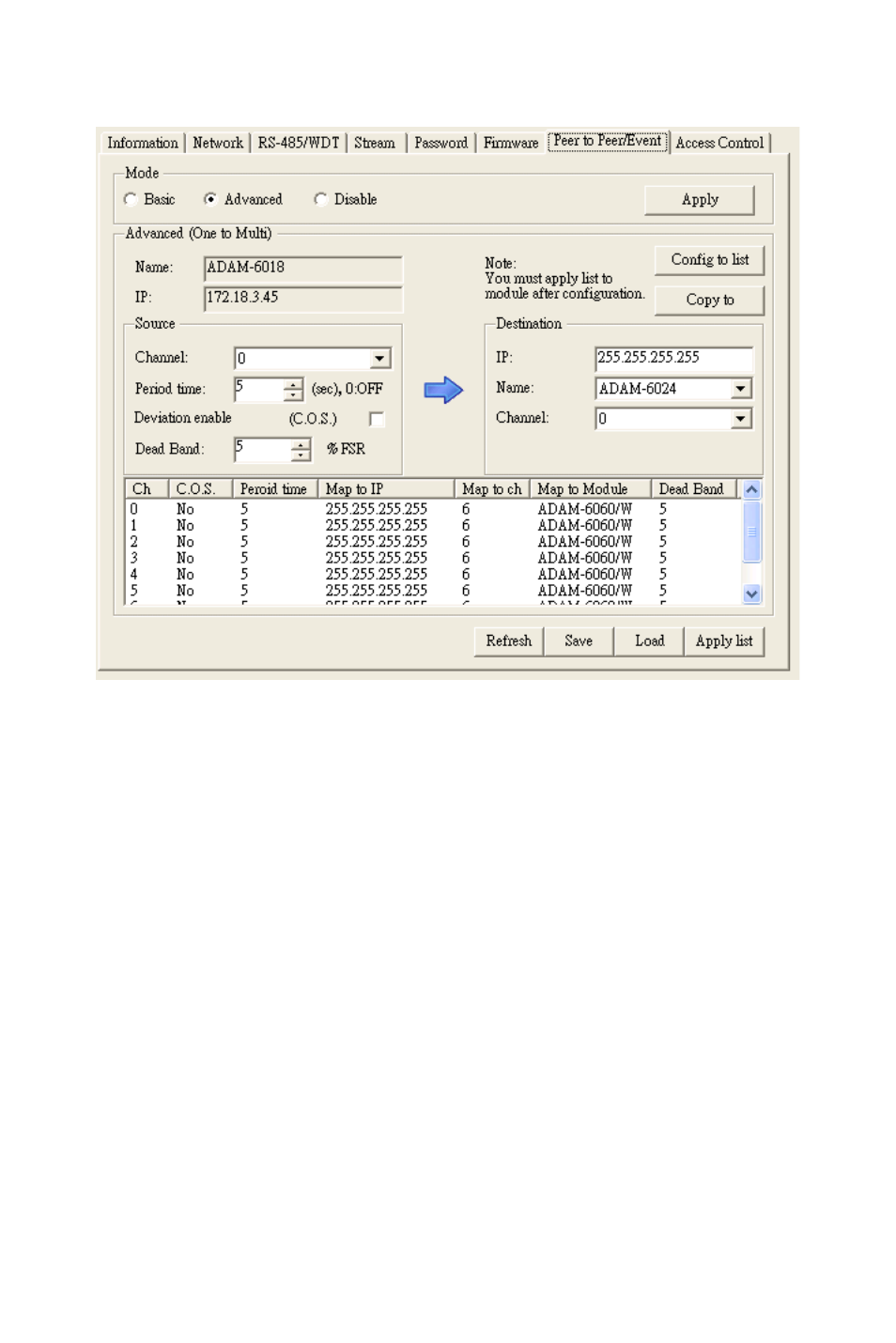Decrease Period time with down spinner
This screenshot has height=1343, width=896.
click(x=293, y=395)
